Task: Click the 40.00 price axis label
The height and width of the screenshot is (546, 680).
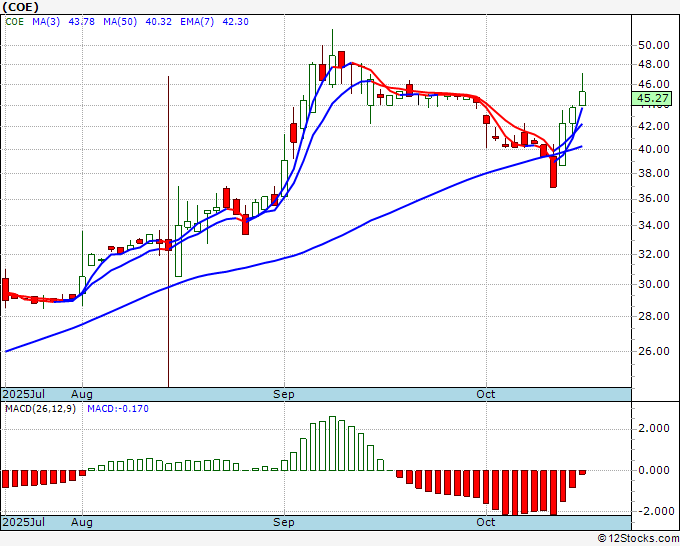Action: (654, 149)
